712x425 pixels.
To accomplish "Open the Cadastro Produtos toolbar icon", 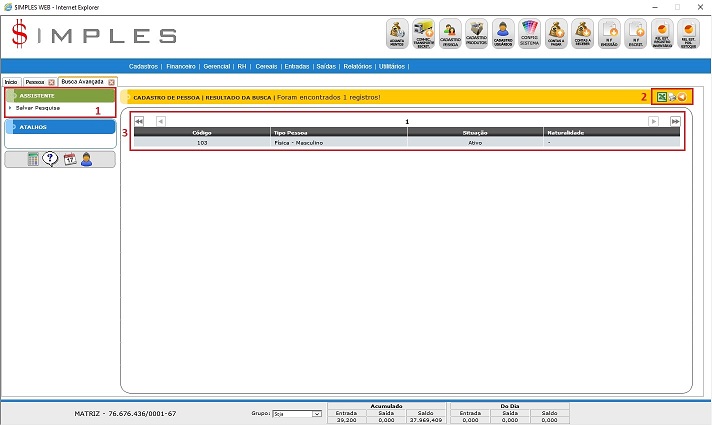I will [x=476, y=34].
